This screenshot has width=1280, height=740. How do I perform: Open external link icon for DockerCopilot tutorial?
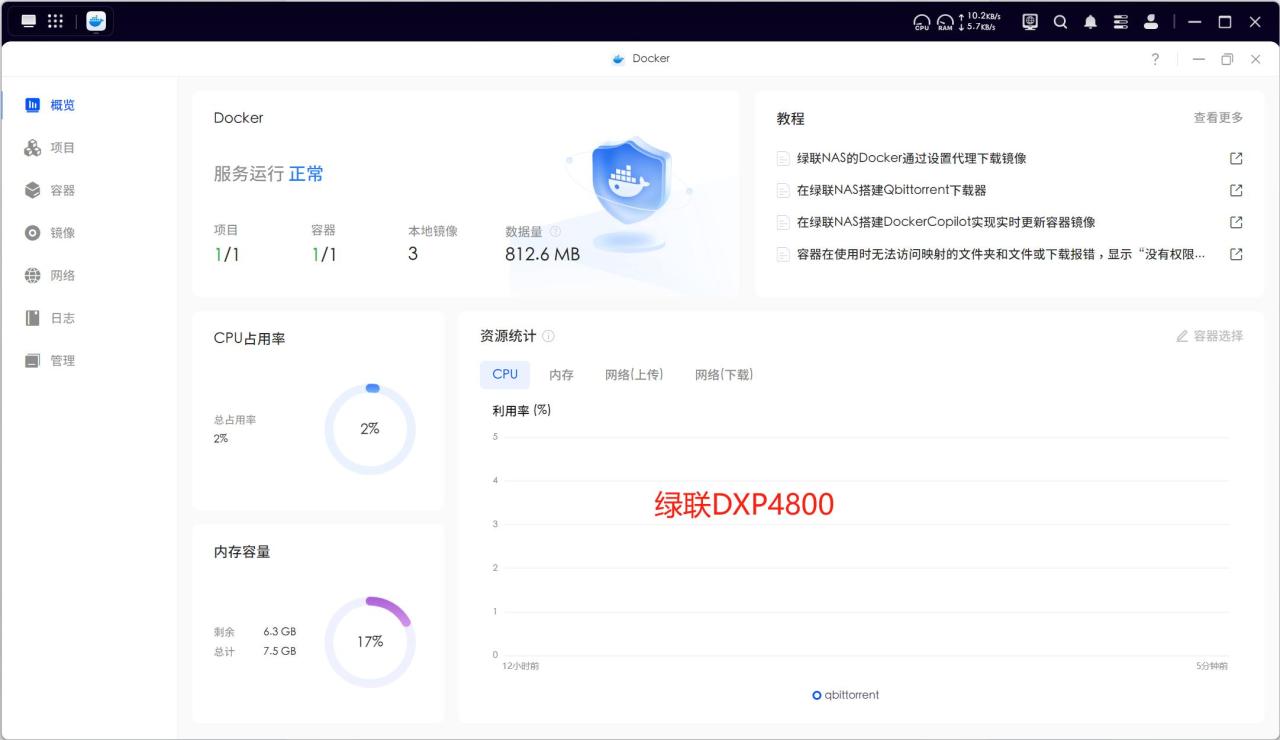click(1236, 222)
